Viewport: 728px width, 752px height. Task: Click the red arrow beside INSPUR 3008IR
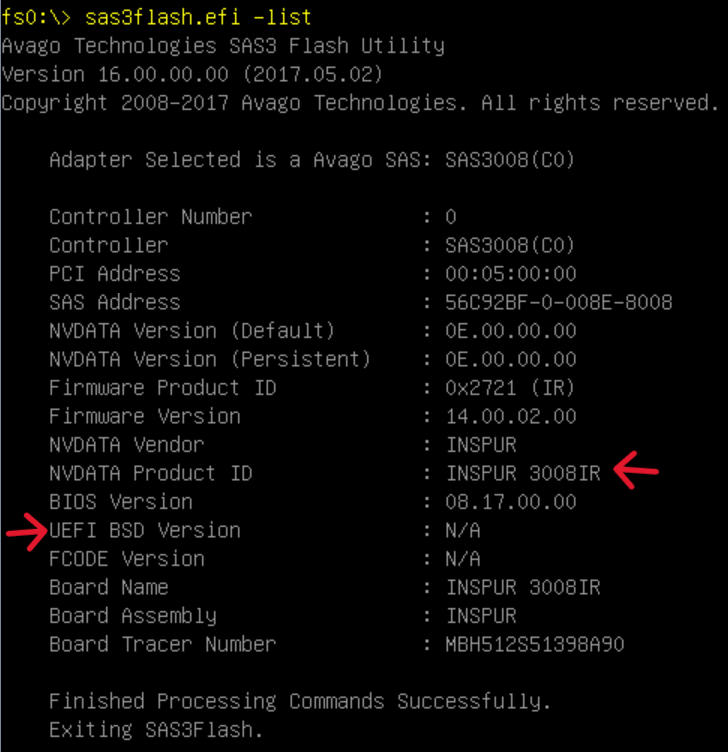pos(635,468)
